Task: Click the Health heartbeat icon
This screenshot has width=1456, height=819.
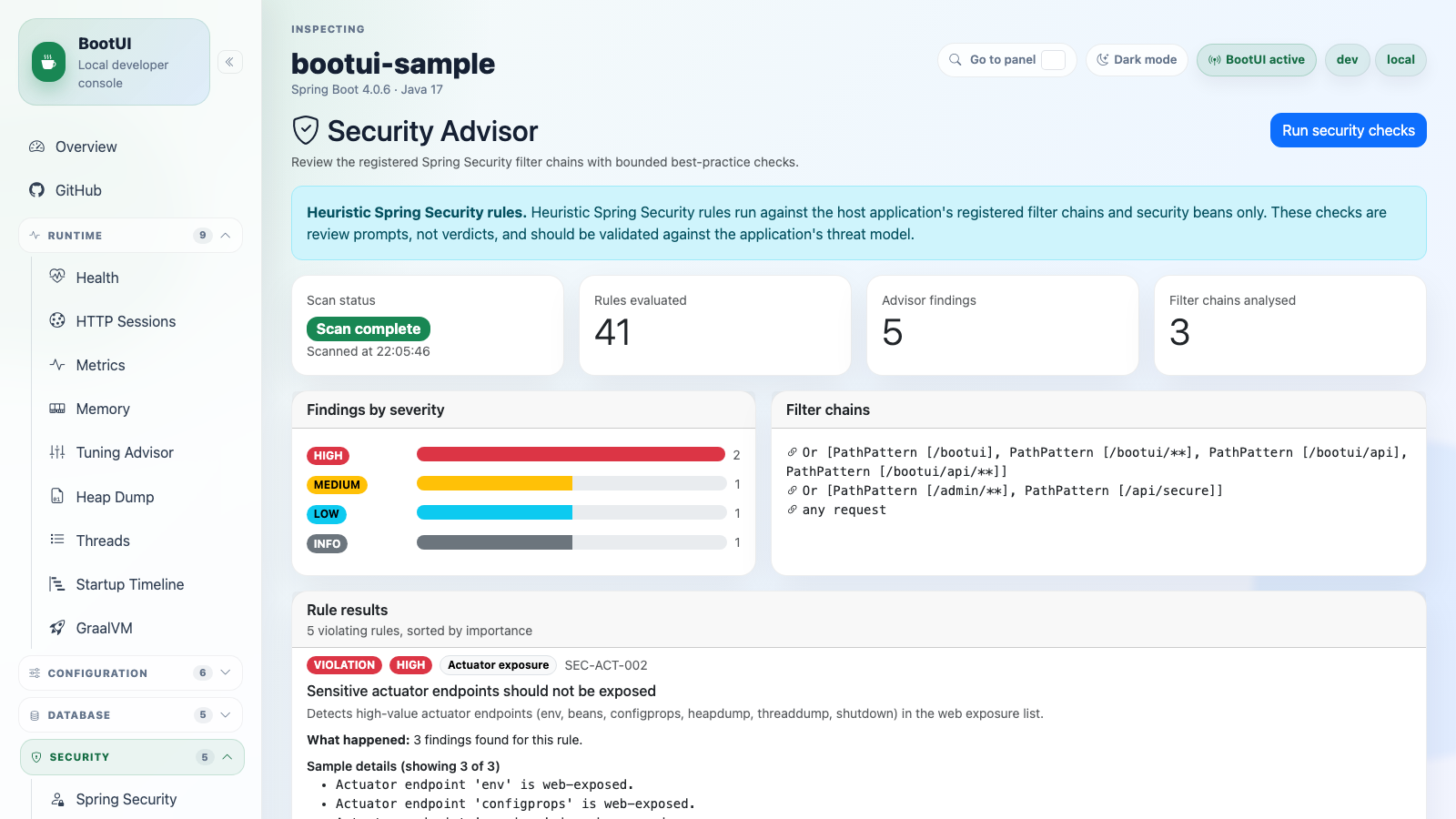Action: [57, 277]
